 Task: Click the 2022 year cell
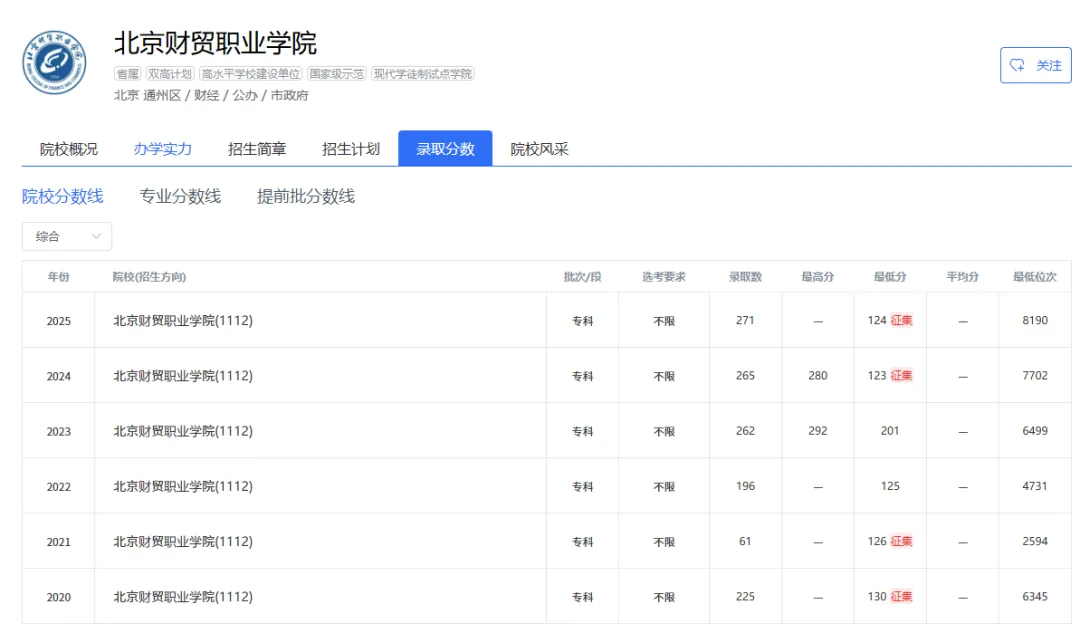59,486
